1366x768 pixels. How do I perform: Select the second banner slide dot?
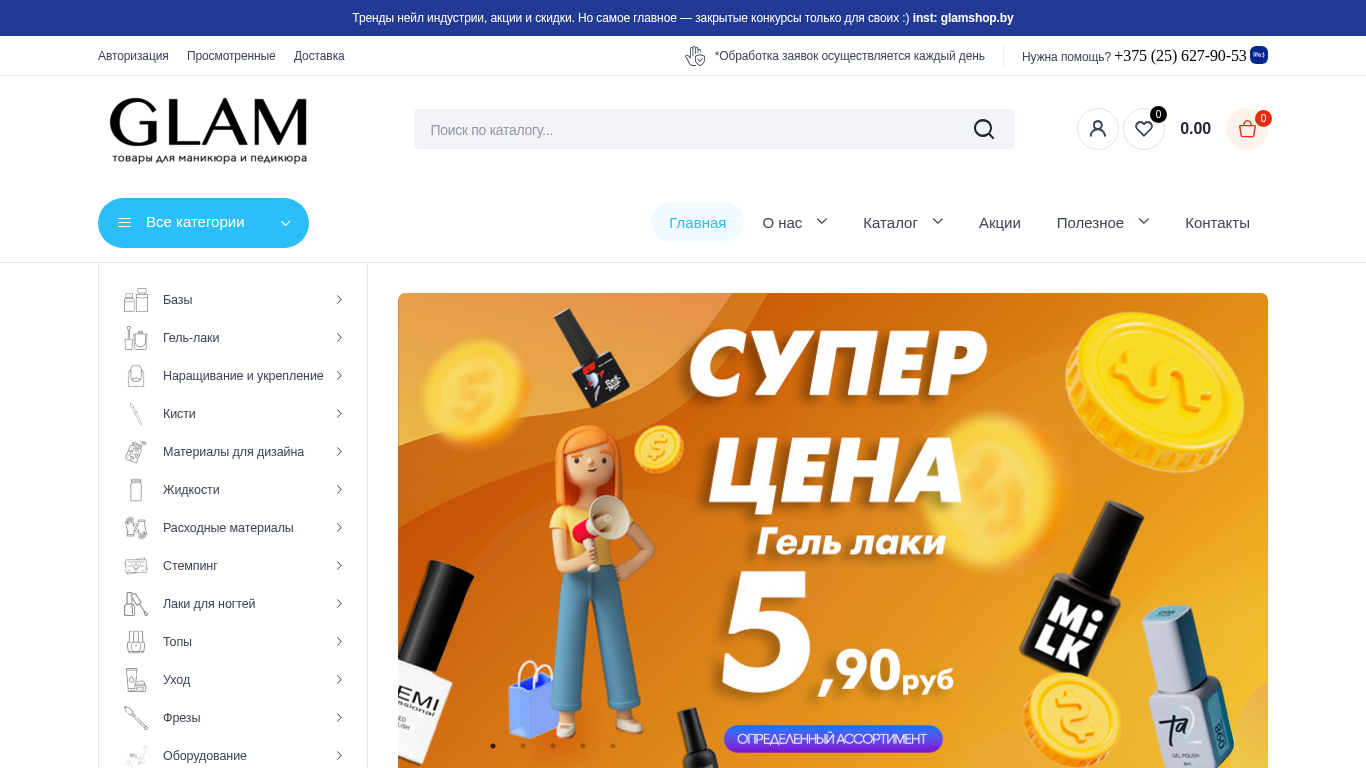pyautogui.click(x=523, y=746)
